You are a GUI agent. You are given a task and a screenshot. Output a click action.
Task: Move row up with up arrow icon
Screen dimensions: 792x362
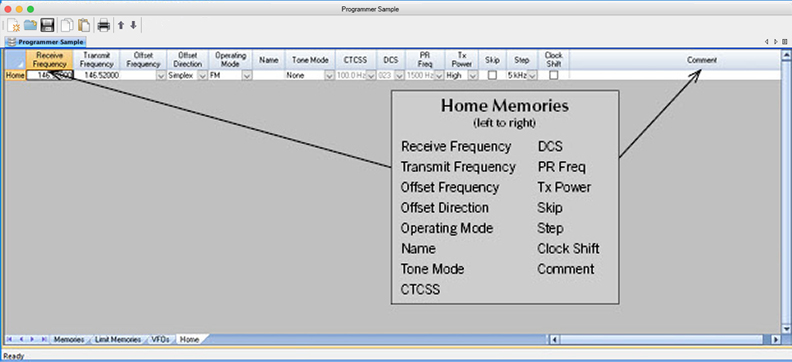coord(121,25)
